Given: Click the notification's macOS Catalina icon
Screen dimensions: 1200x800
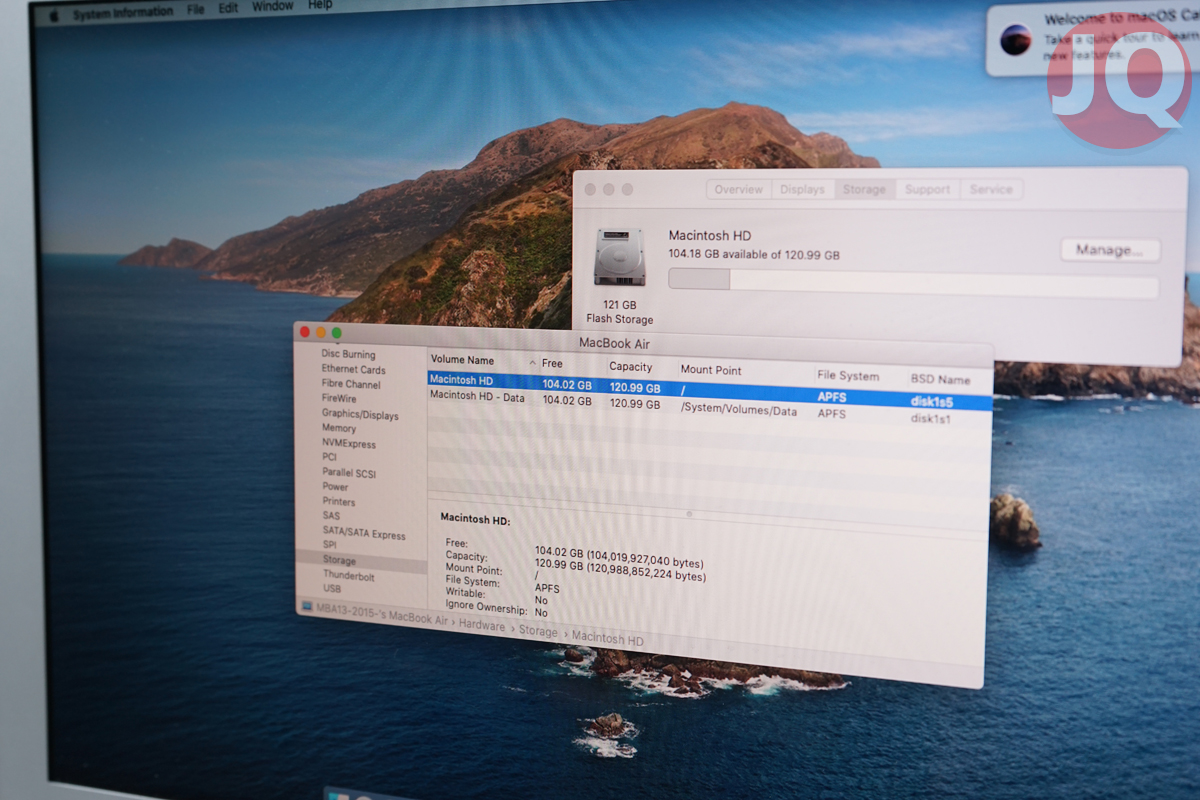Looking at the screenshot, I should tap(1016, 39).
